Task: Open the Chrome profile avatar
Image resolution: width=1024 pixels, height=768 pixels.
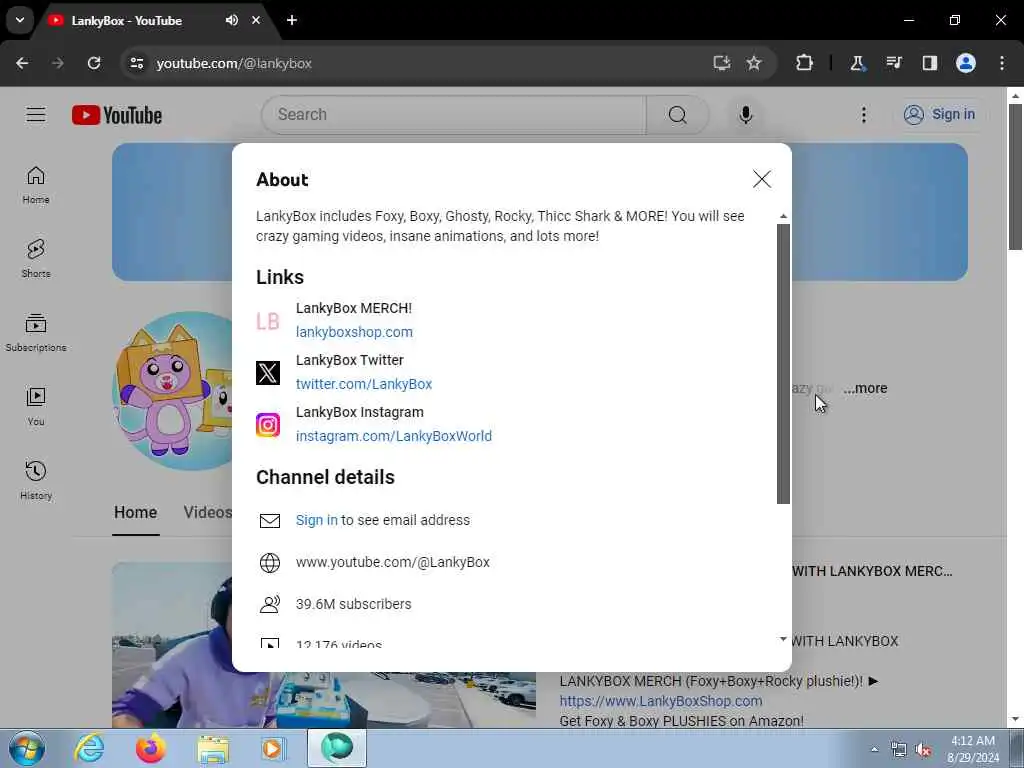Action: point(966,63)
